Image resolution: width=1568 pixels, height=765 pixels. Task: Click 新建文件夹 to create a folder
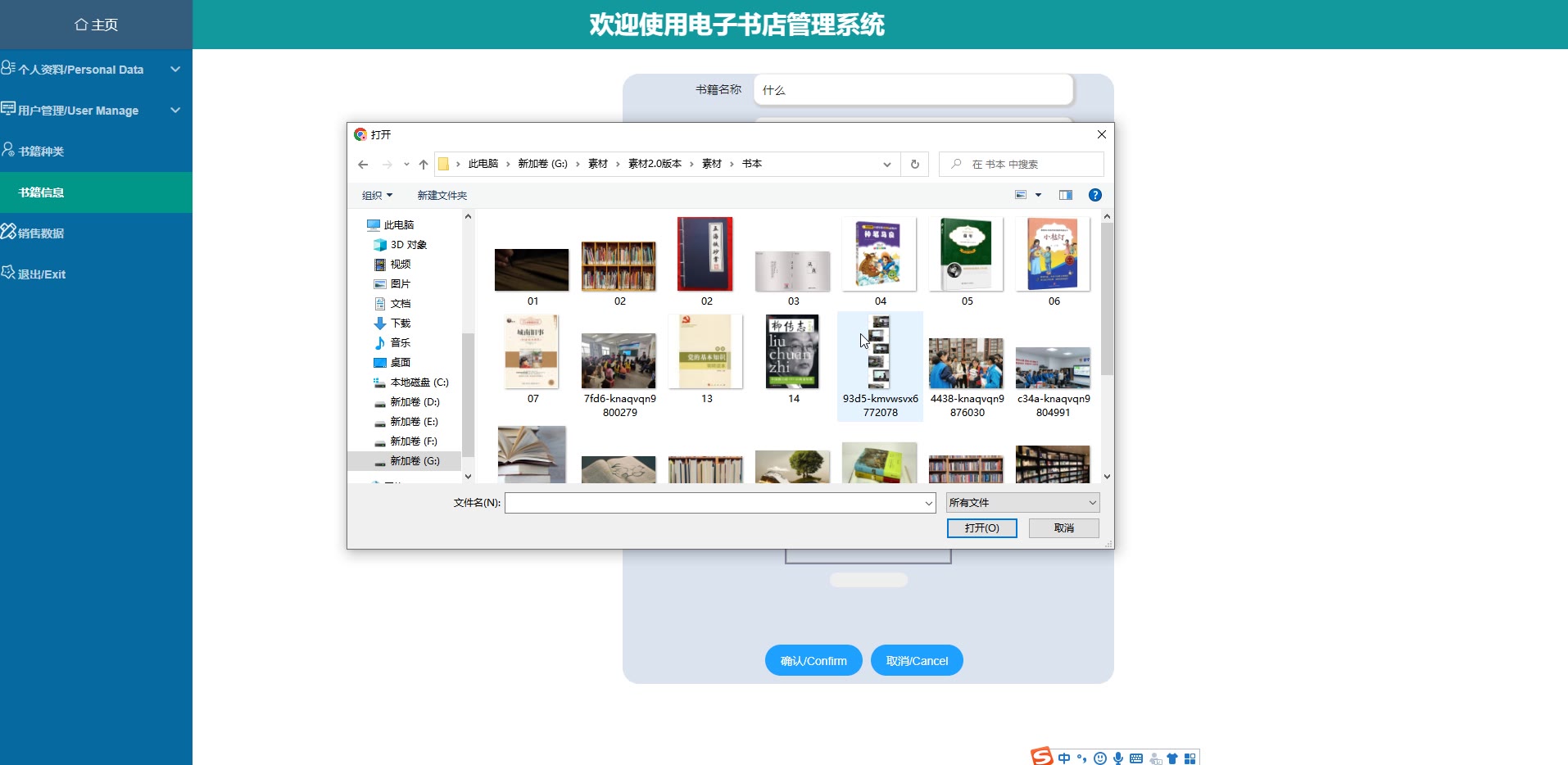click(x=442, y=196)
